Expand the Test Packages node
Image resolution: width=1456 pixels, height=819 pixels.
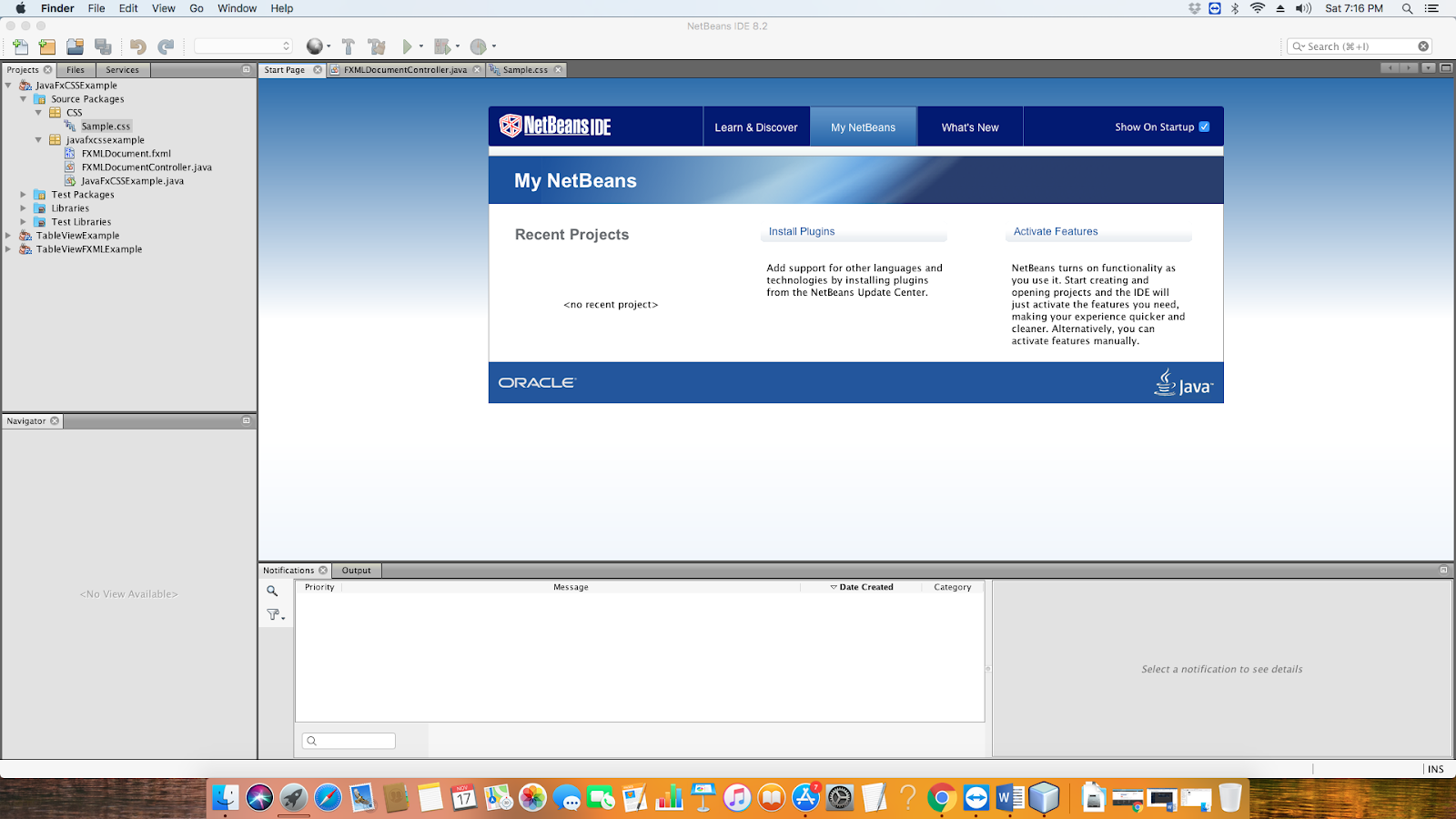[24, 195]
